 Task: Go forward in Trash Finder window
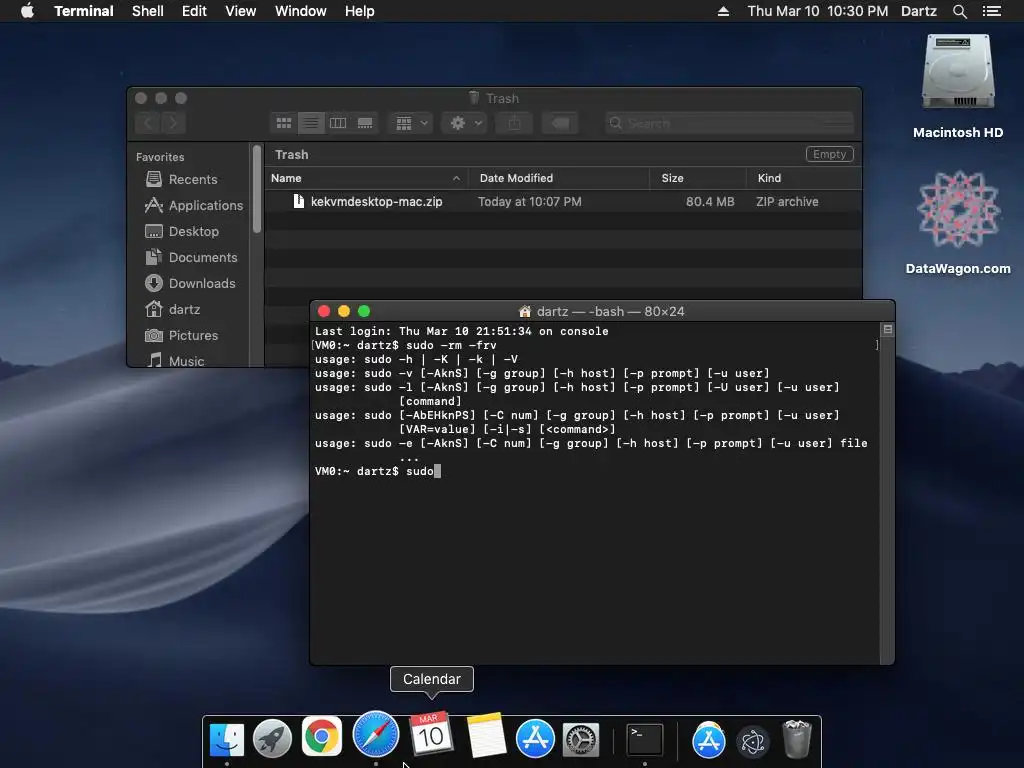point(173,123)
